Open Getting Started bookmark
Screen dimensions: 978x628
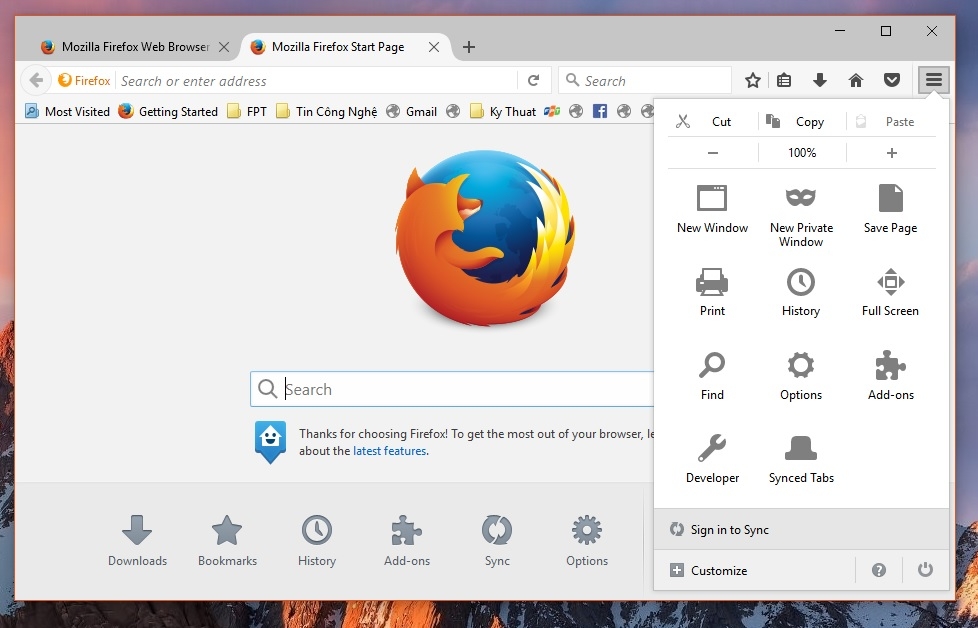click(168, 112)
